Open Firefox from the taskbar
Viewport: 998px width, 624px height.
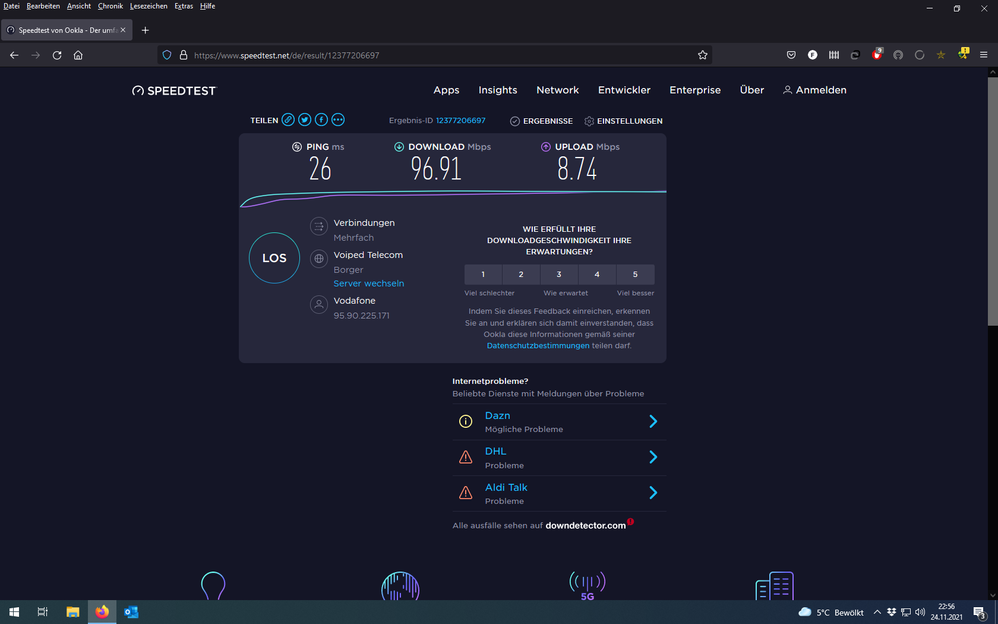pos(102,612)
